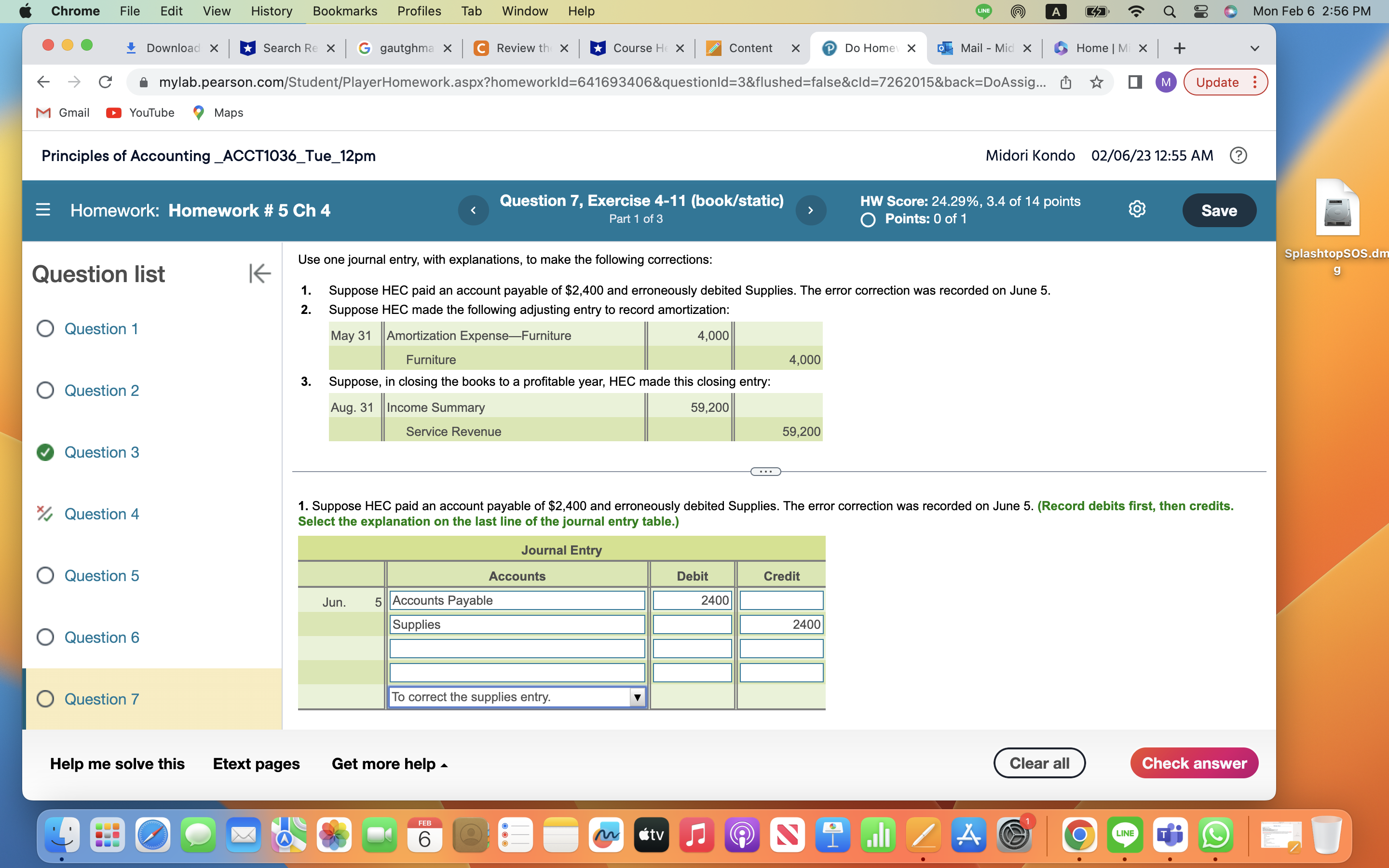Viewport: 1389px width, 868px height.
Task: Click the share icon in the address bar
Action: tap(1066, 82)
